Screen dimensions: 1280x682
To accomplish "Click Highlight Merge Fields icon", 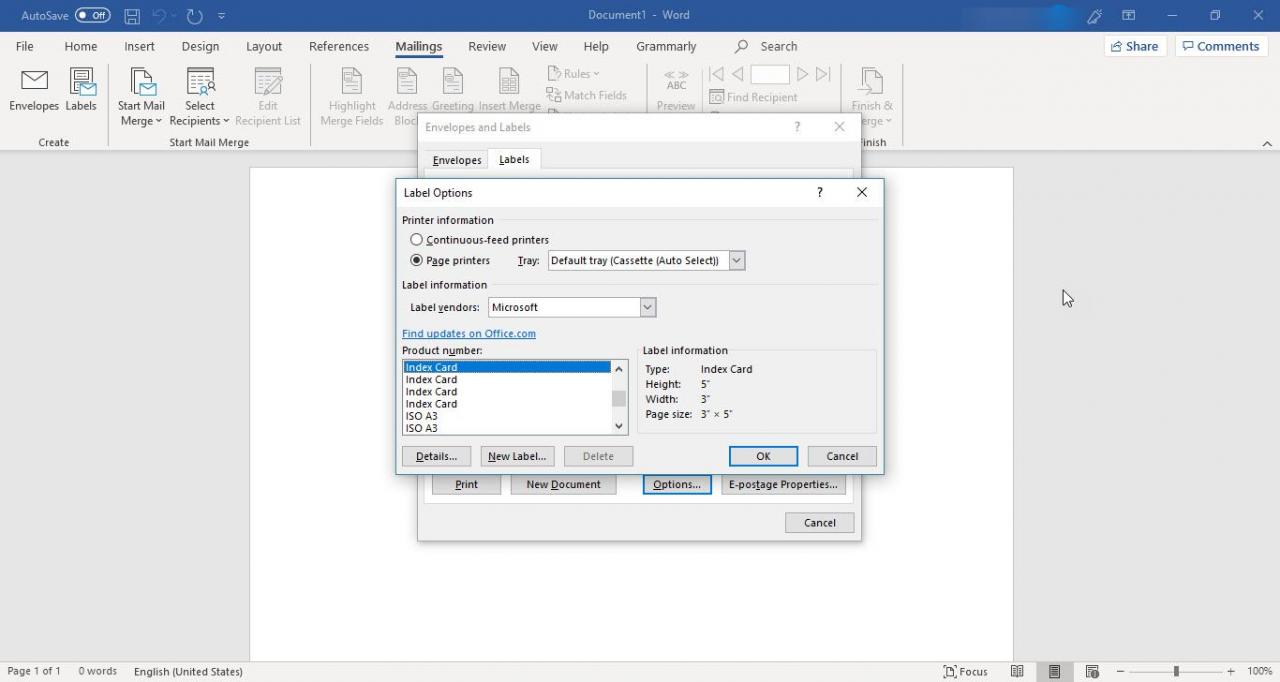I will tap(352, 97).
